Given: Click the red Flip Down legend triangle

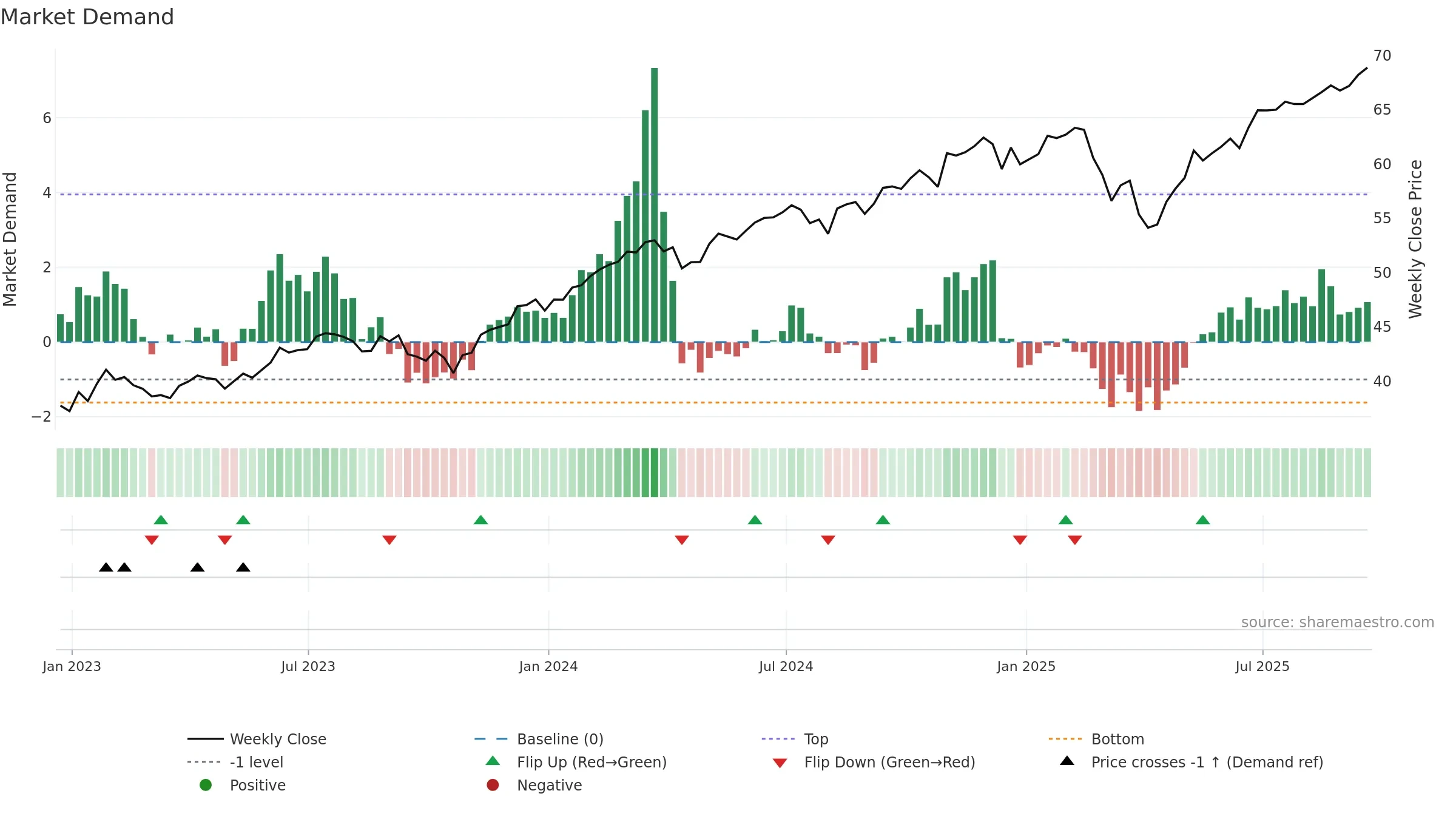Looking at the screenshot, I should pos(780,763).
